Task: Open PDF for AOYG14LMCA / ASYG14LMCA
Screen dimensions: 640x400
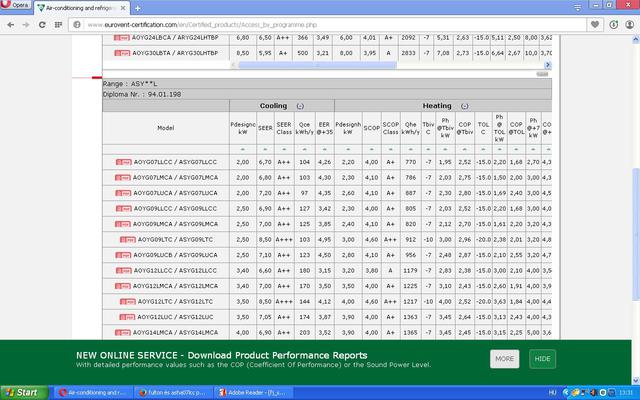Action: (x=123, y=333)
